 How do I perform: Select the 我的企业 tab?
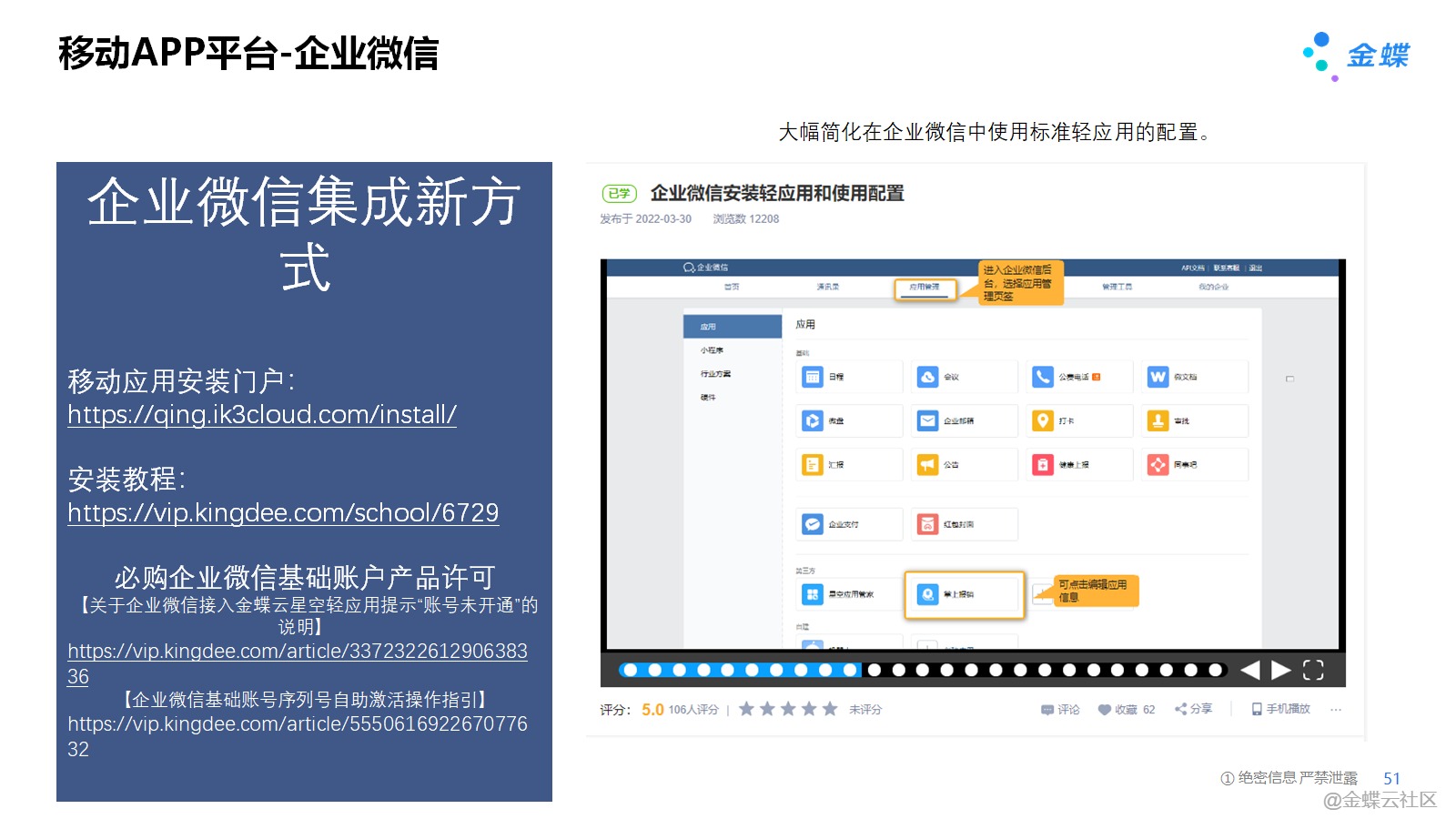tap(1213, 287)
